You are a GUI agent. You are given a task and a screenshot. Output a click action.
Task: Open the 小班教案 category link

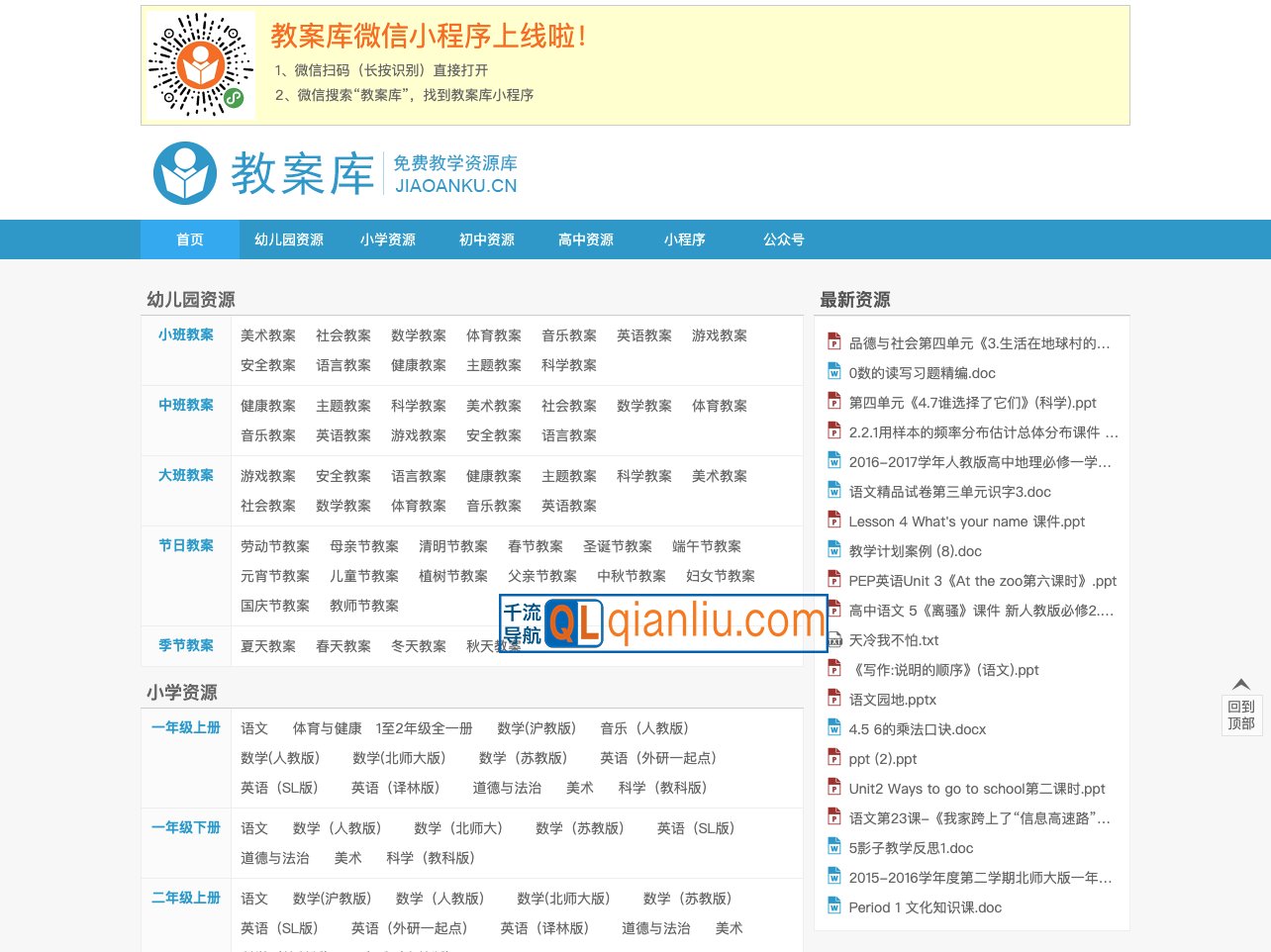point(185,334)
